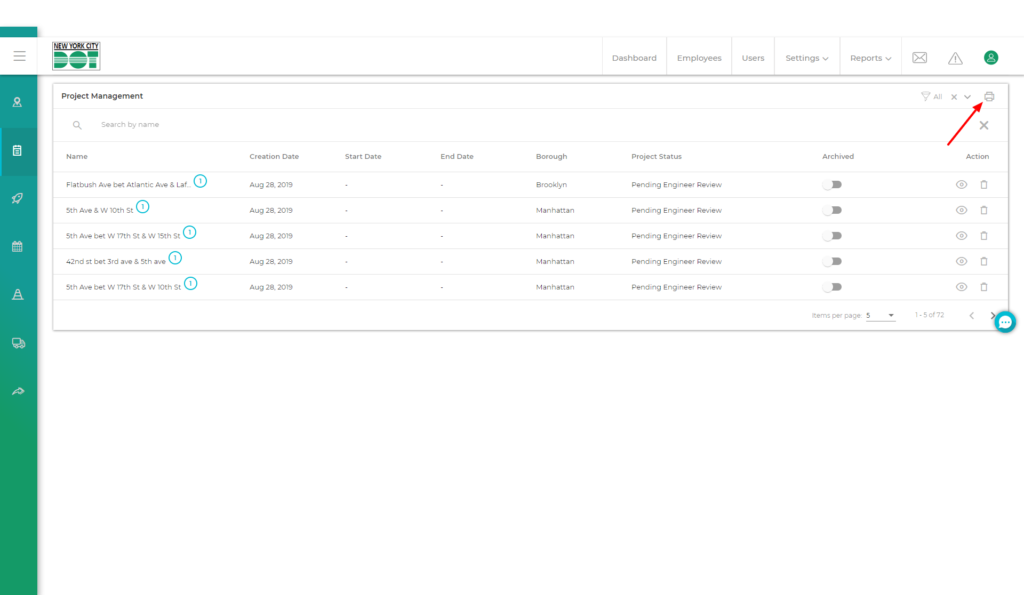The image size is (1024, 595).
Task: Open the hamburger menu in sidebar
Action: [19, 56]
